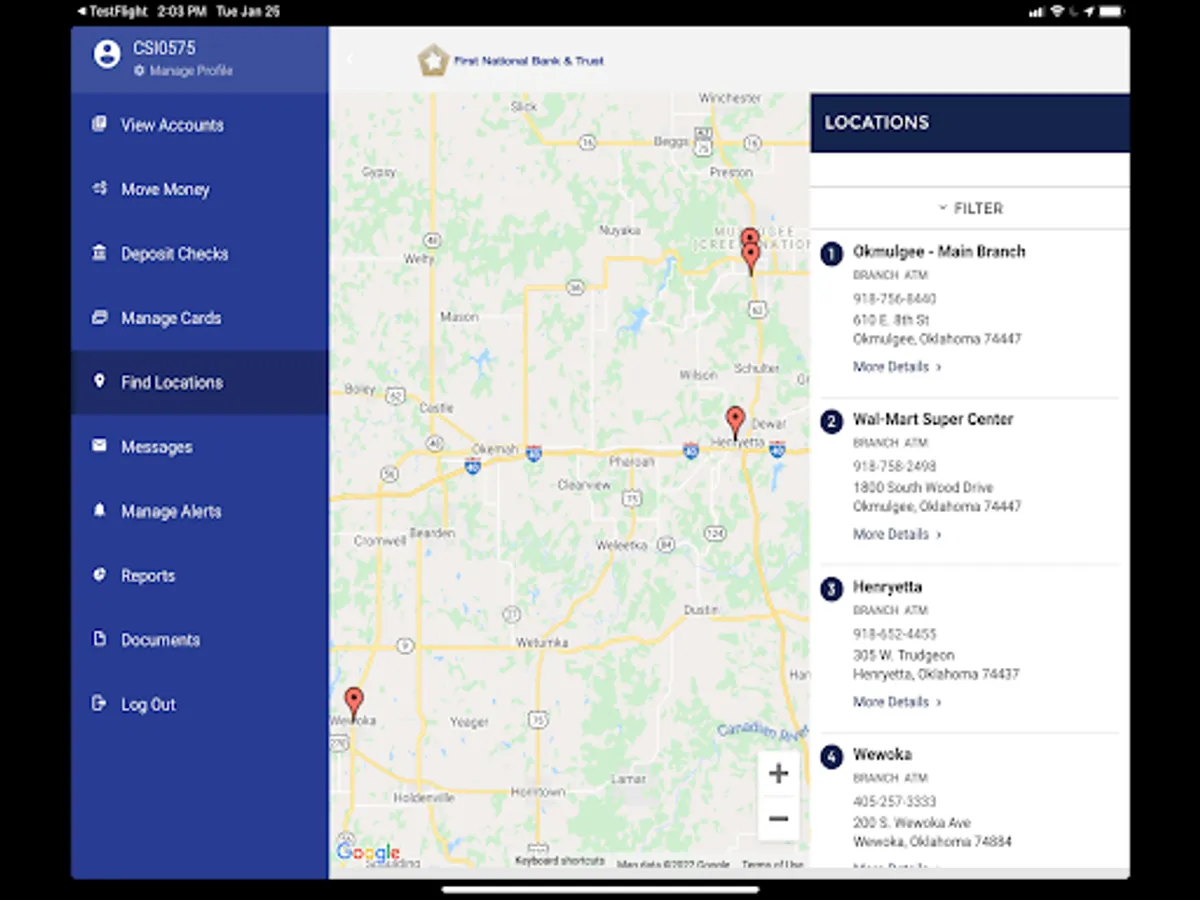Click the address 610 E. 8th St
The width and height of the screenshot is (1200, 900).
pos(891,320)
